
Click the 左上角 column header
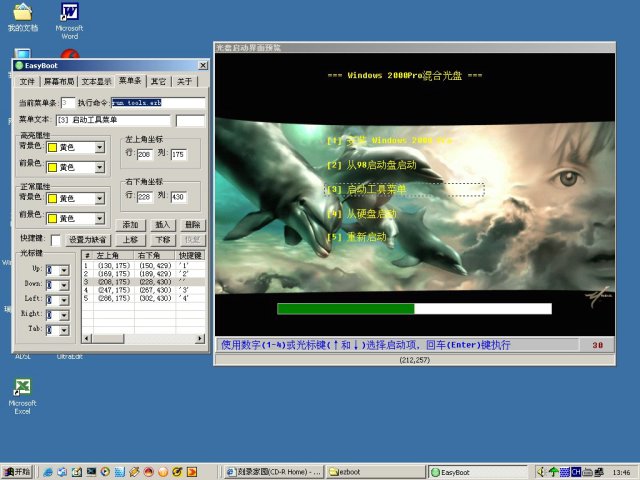click(x=113, y=256)
